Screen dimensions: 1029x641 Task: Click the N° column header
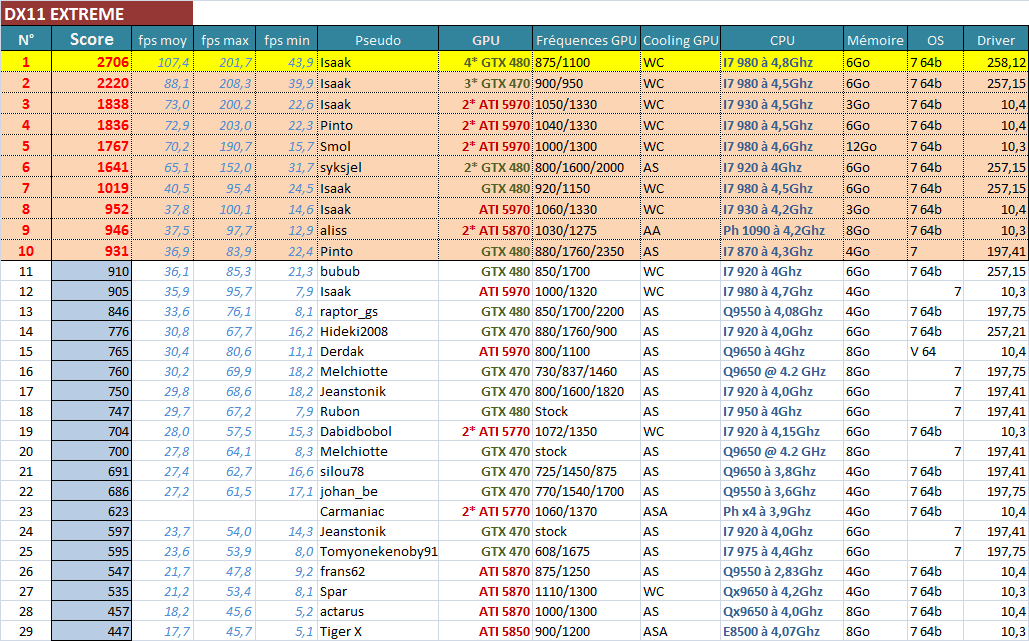(x=26, y=39)
